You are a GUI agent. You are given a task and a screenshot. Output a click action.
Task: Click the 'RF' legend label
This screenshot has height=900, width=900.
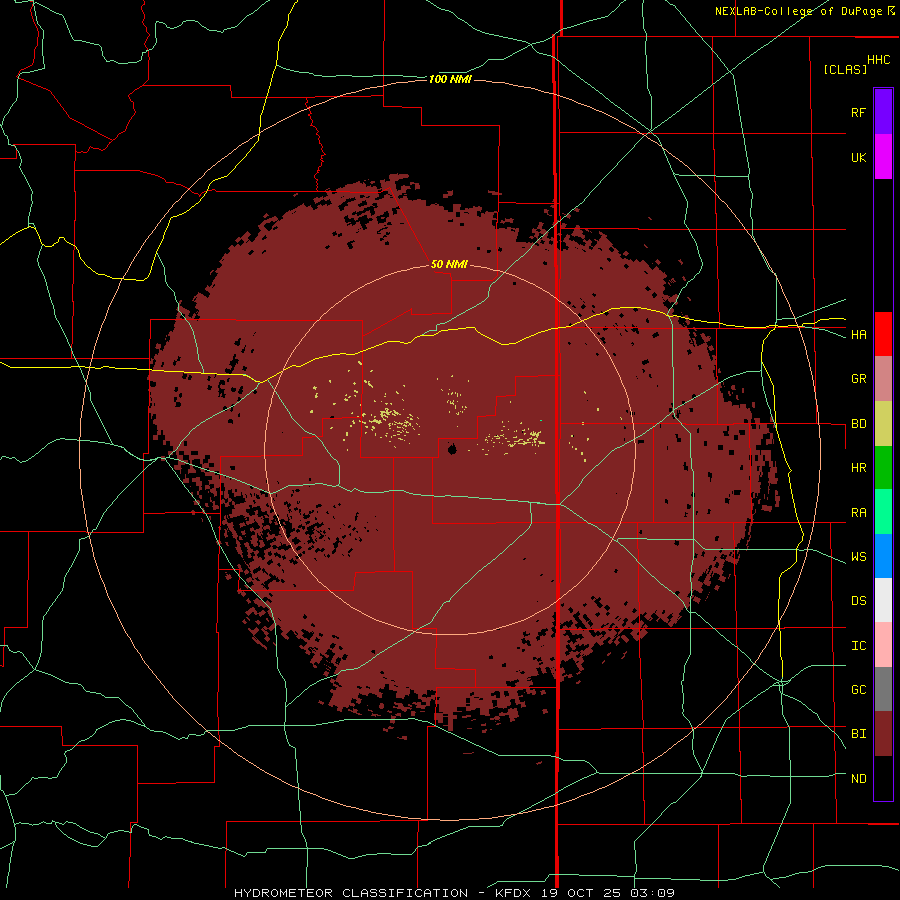pos(859,112)
